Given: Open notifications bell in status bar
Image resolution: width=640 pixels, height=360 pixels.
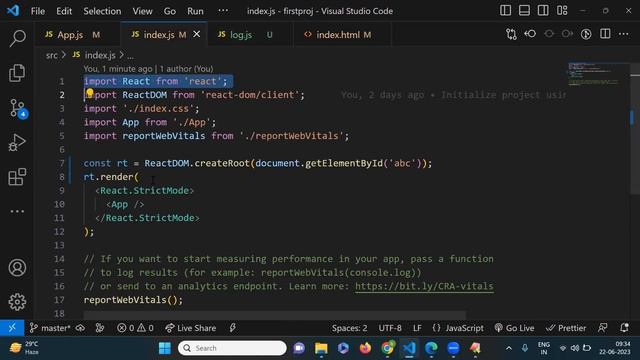Looking at the screenshot, I should coord(624,328).
